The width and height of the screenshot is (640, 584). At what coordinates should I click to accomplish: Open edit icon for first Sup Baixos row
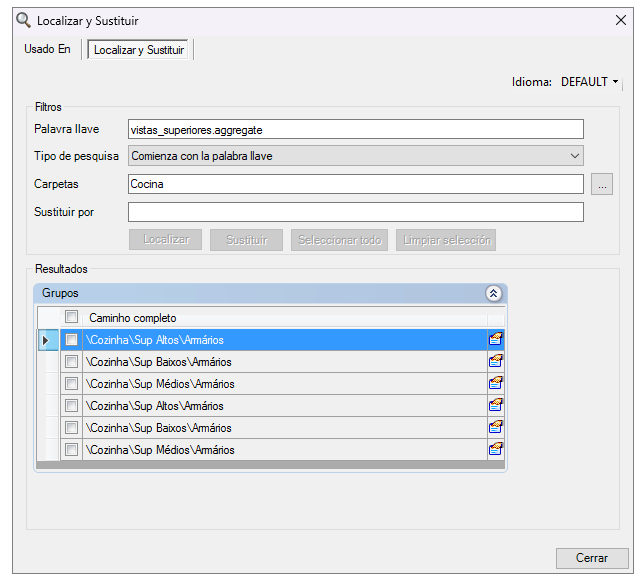click(x=495, y=362)
